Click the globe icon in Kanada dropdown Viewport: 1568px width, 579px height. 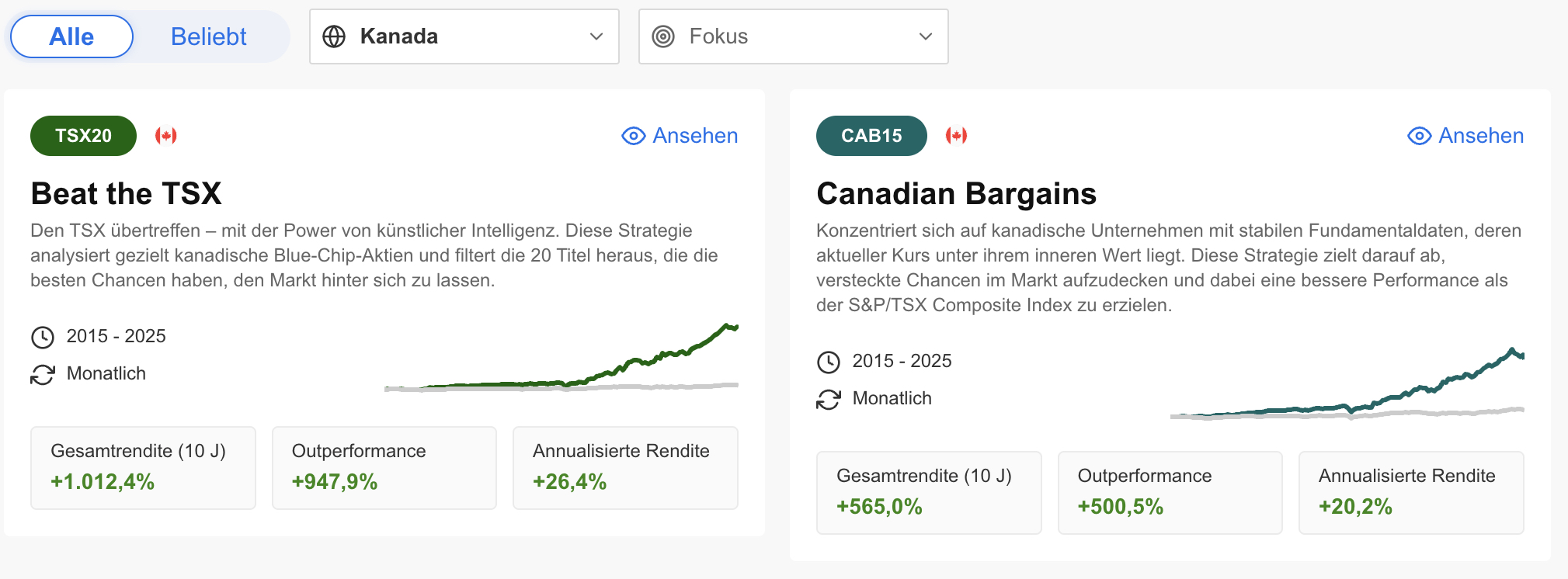[x=334, y=36]
